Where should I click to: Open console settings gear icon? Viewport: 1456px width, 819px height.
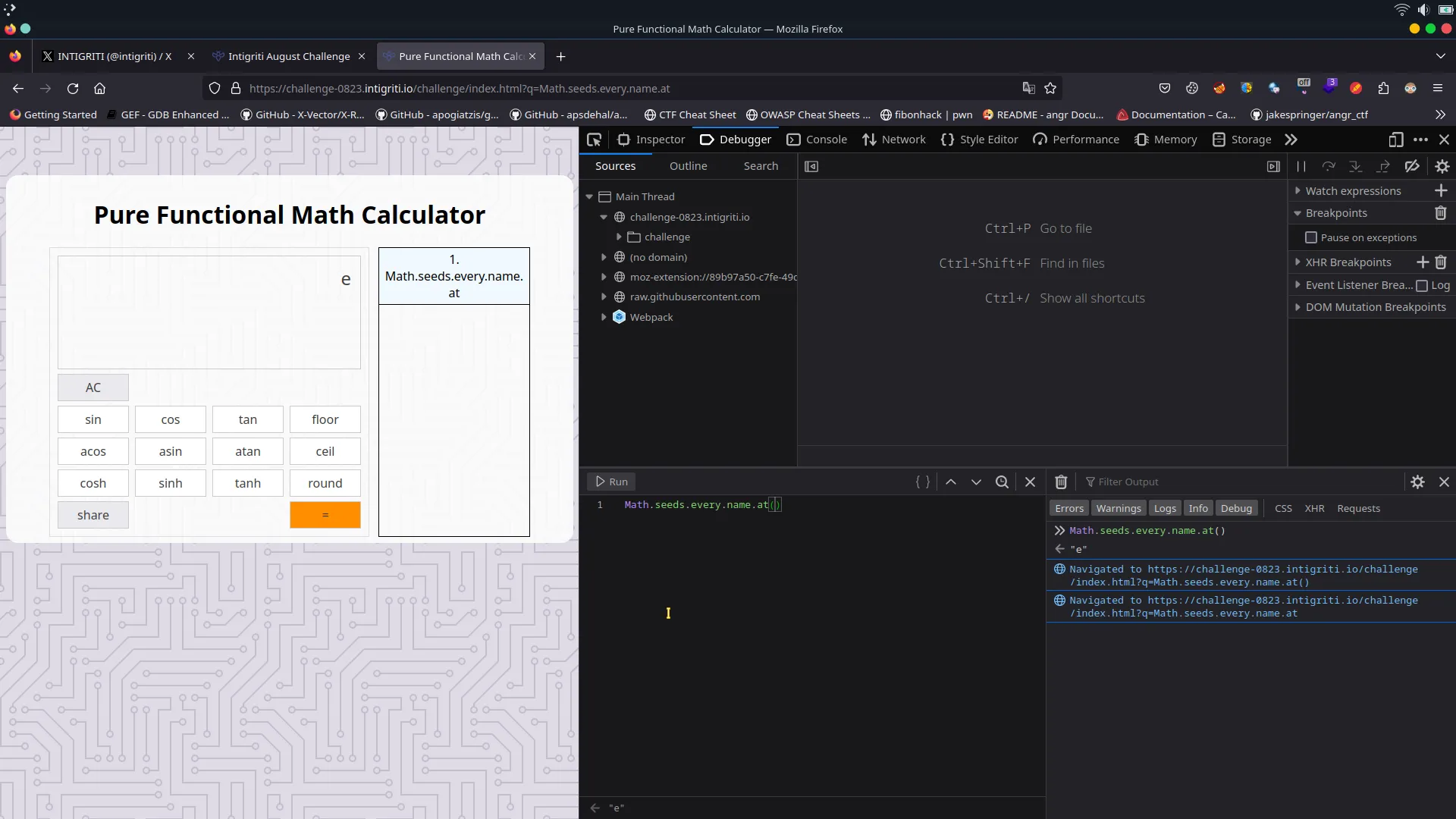pos(1417,482)
